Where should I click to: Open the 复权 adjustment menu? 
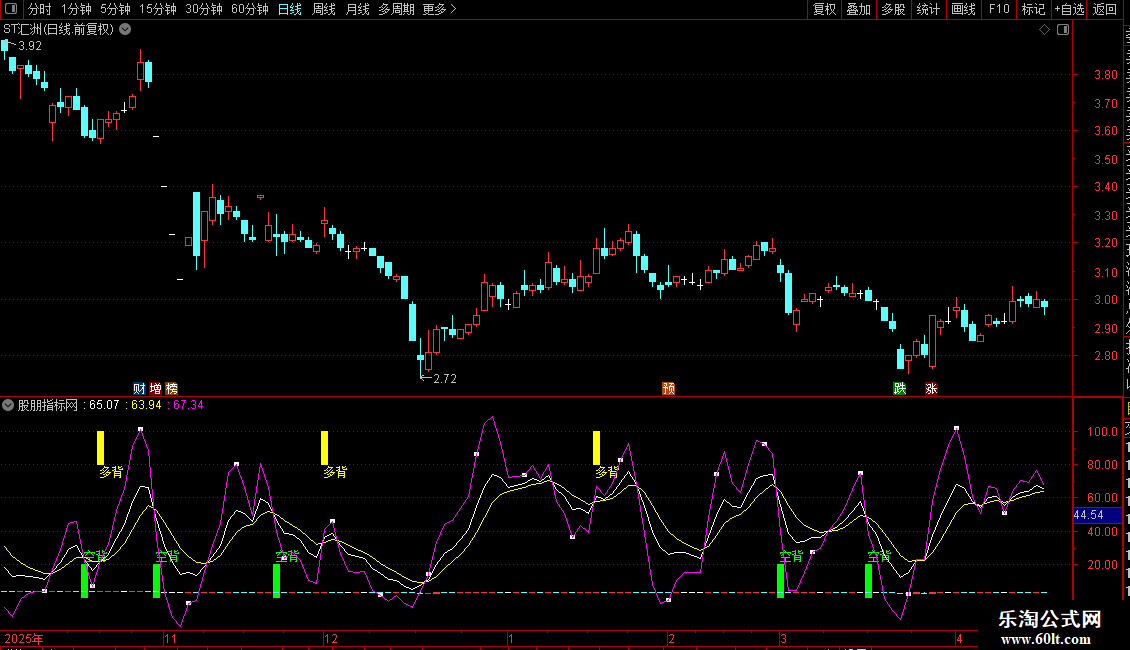click(x=824, y=9)
